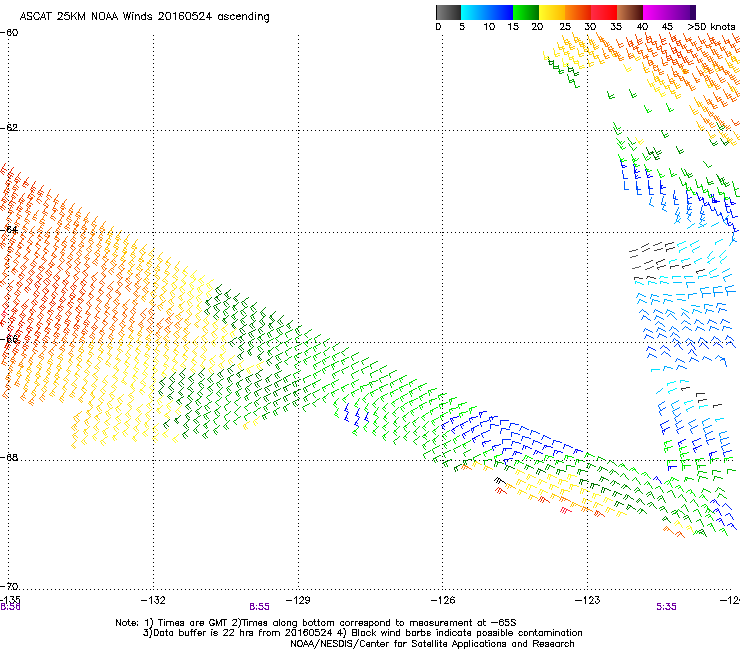
Task: Click the "35" label under the color bar
Action: [616, 27]
